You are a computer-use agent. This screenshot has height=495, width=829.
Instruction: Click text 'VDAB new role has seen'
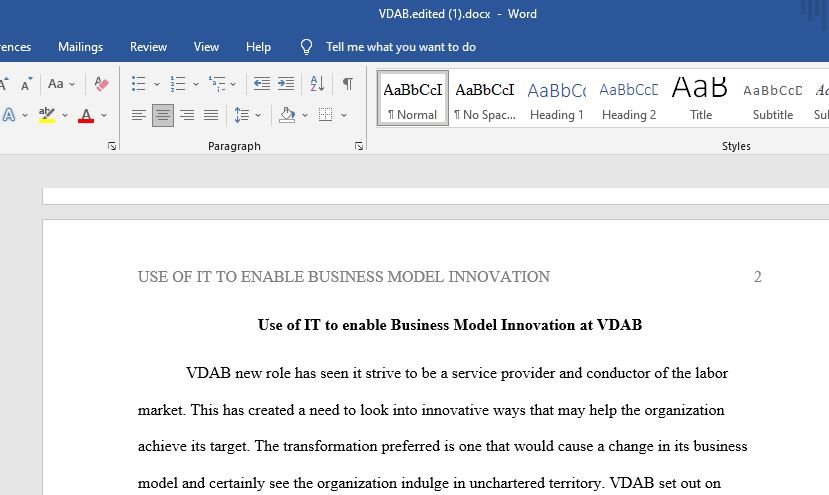(x=267, y=373)
